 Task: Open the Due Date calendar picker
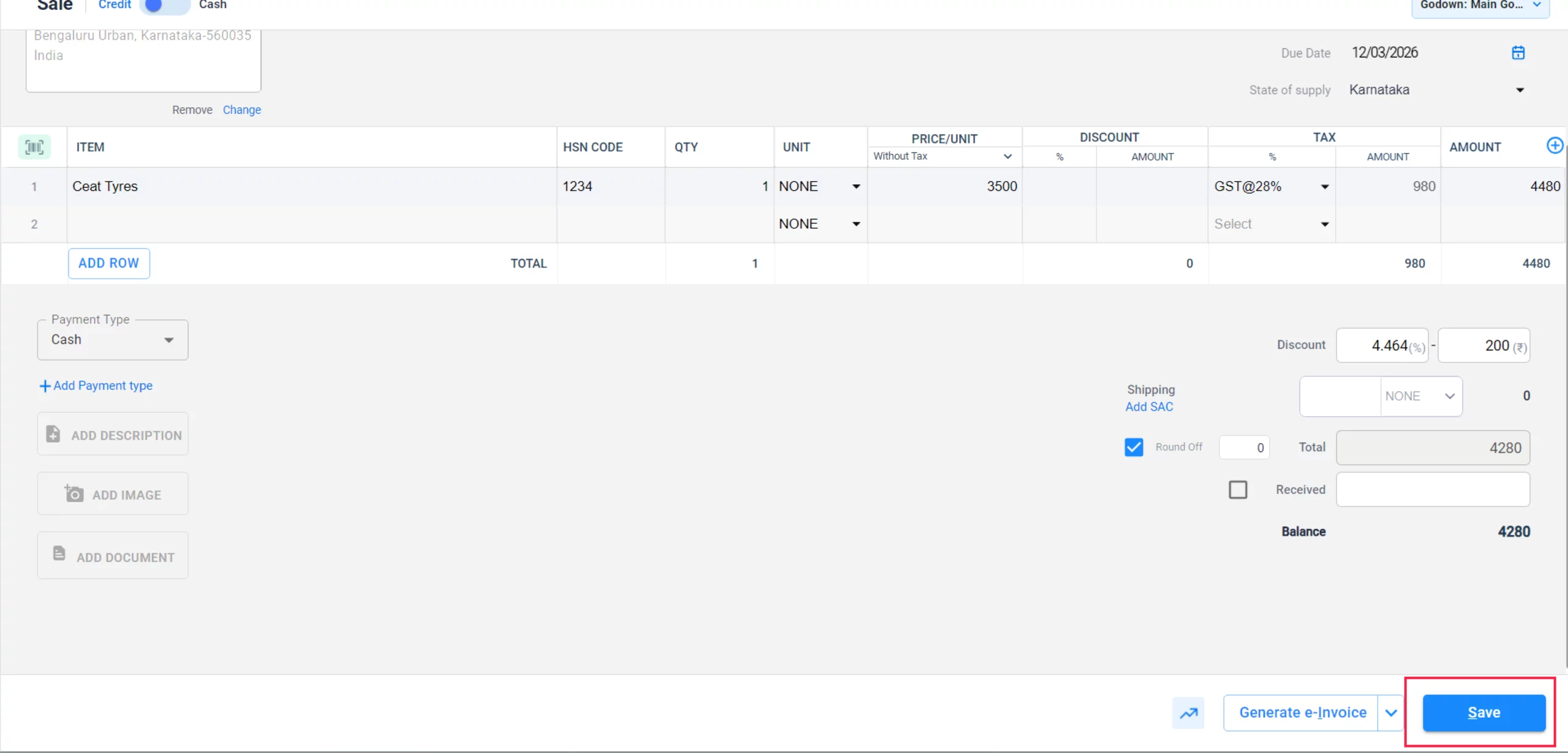[1518, 53]
